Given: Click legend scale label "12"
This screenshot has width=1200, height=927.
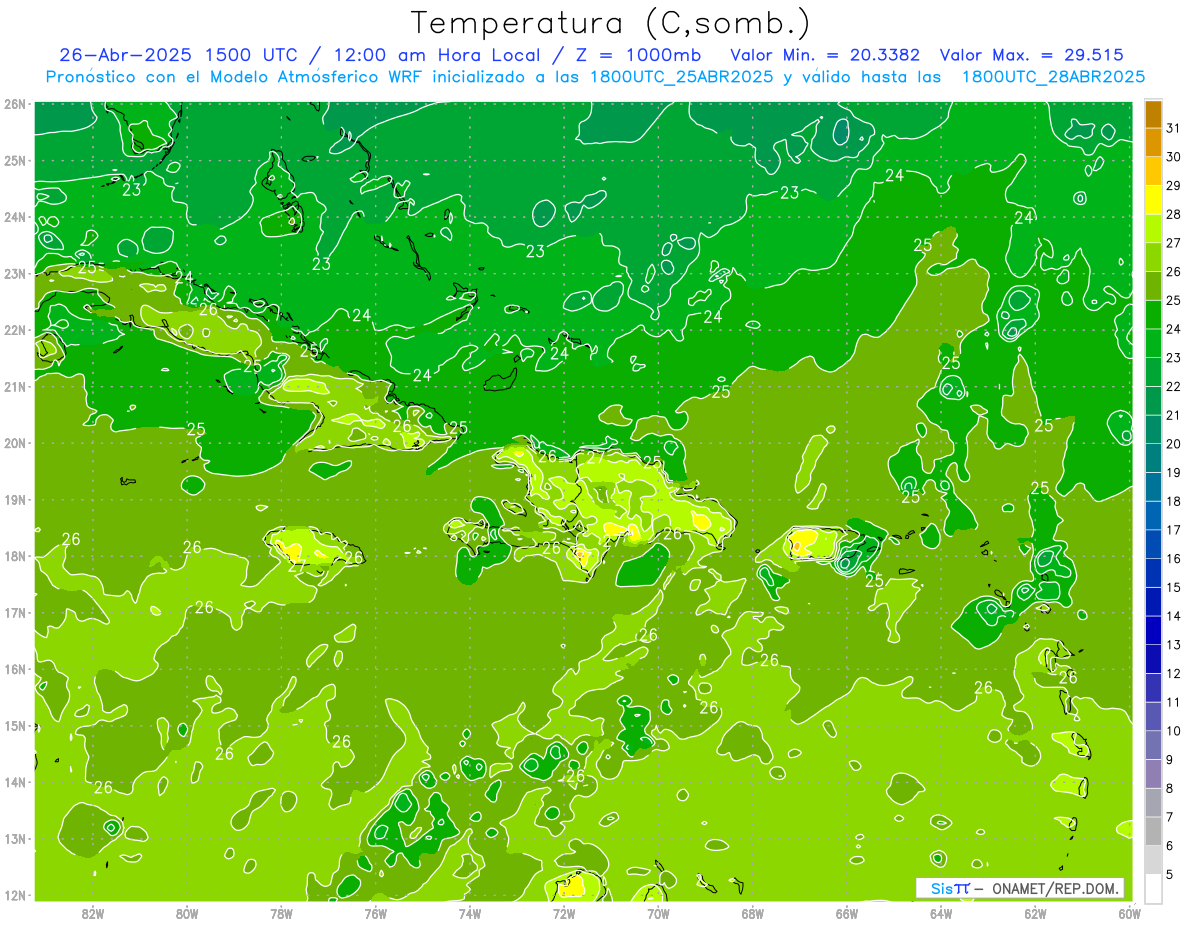Looking at the screenshot, I should 1174,673.
